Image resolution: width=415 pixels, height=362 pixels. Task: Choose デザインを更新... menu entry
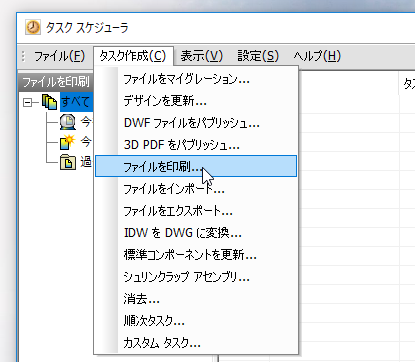tap(196, 101)
